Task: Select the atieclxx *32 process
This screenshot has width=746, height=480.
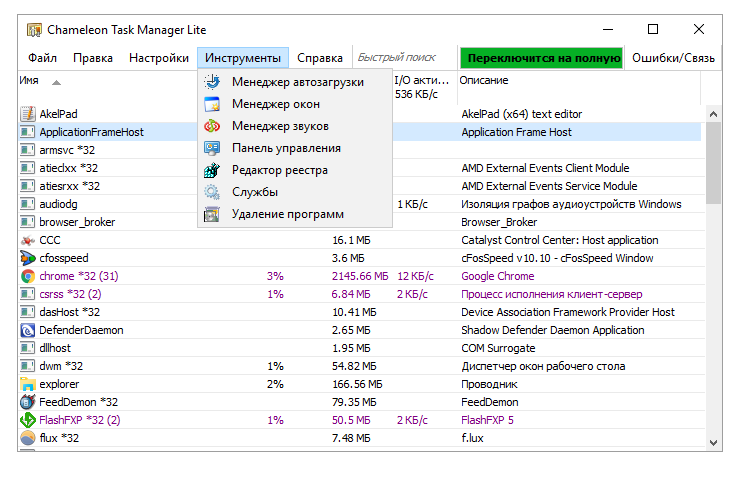Action: (69, 168)
